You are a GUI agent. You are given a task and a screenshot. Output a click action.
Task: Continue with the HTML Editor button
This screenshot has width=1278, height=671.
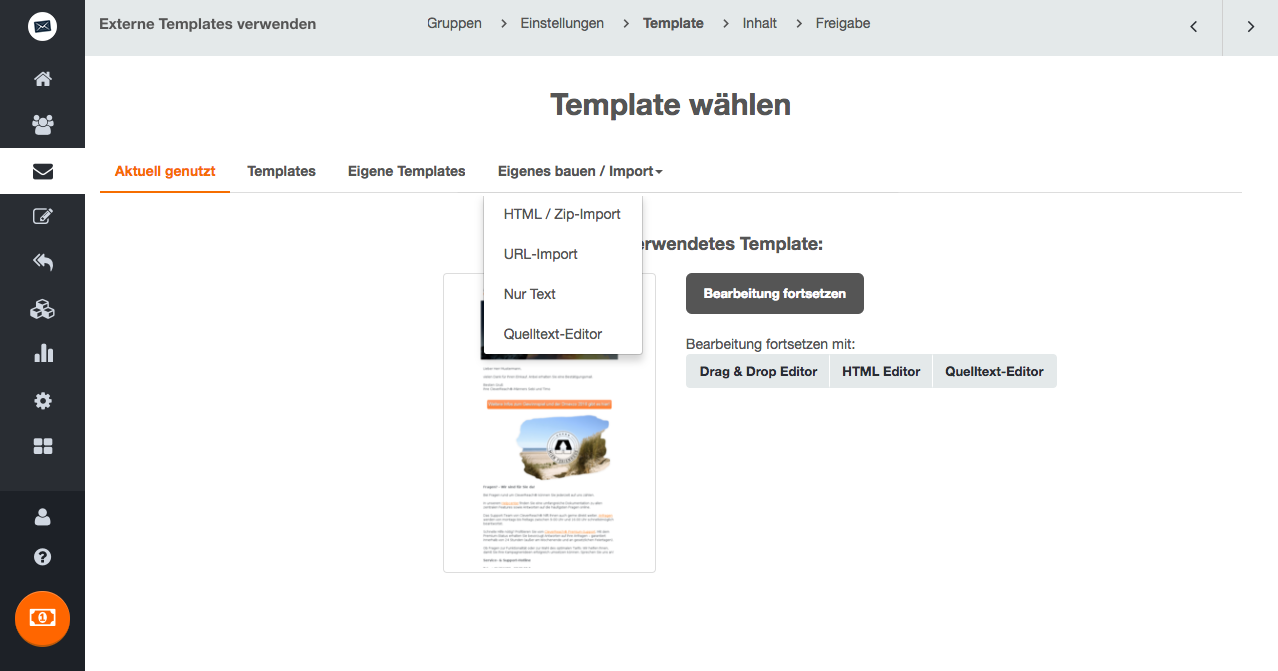(881, 371)
